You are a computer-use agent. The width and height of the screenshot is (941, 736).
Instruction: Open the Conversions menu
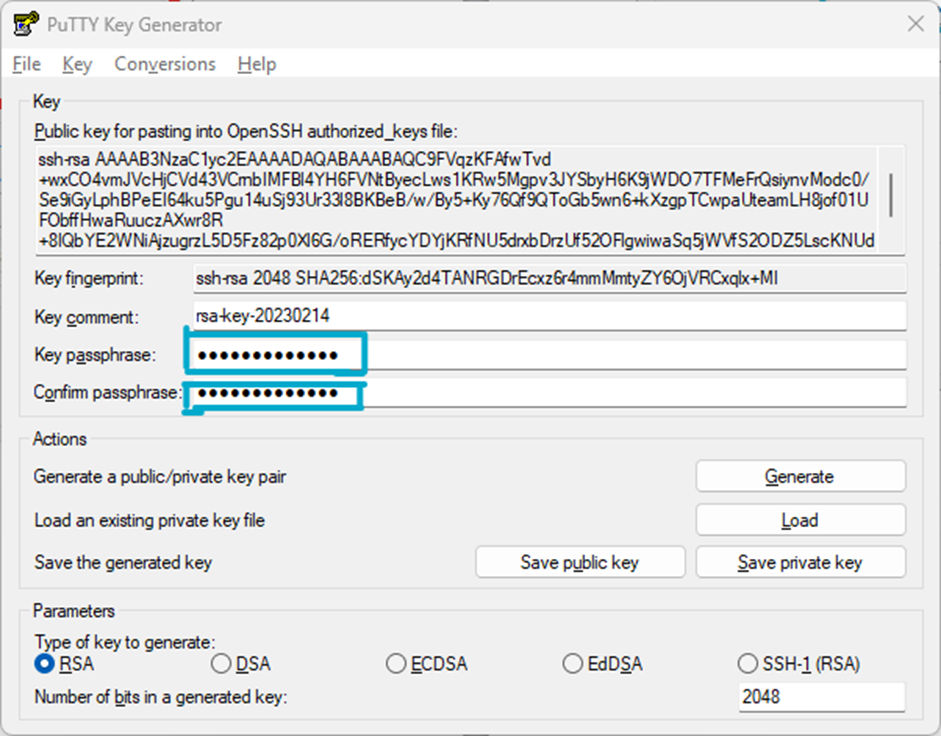click(164, 64)
